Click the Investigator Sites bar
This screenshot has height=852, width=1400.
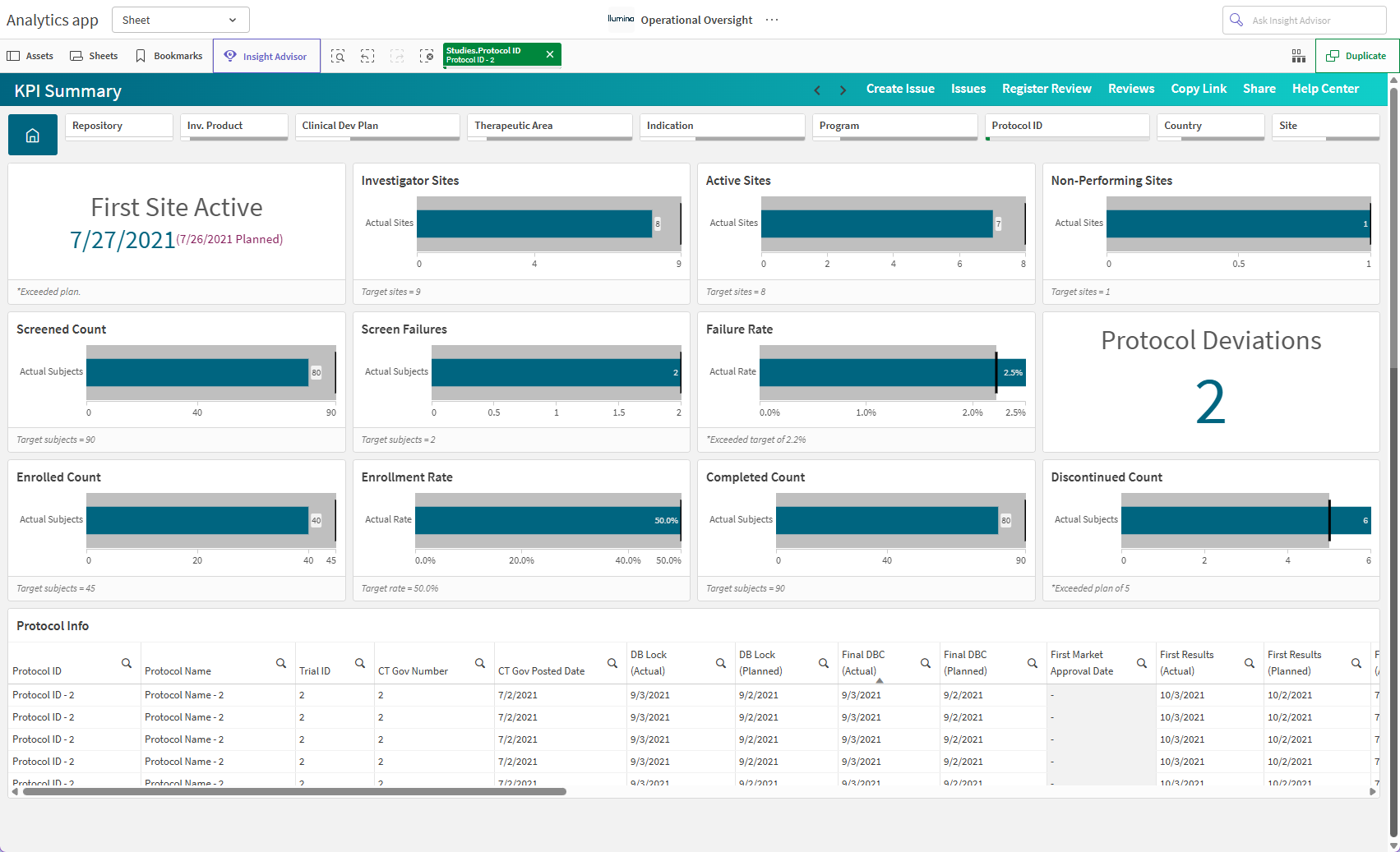tap(534, 223)
